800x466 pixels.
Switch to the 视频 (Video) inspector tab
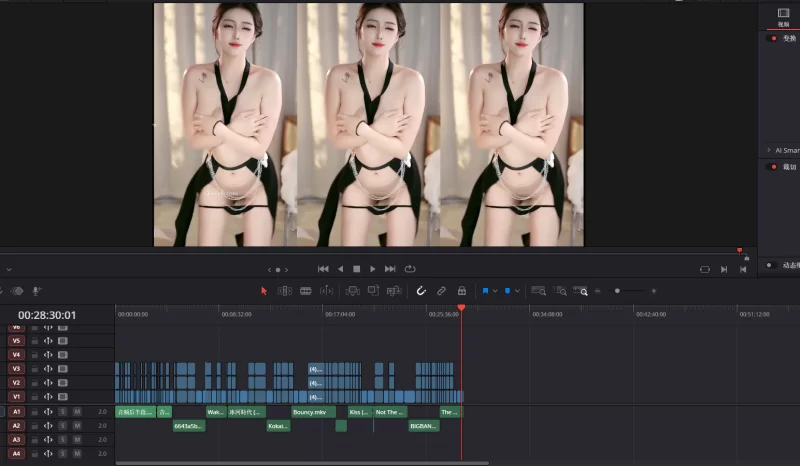784,16
